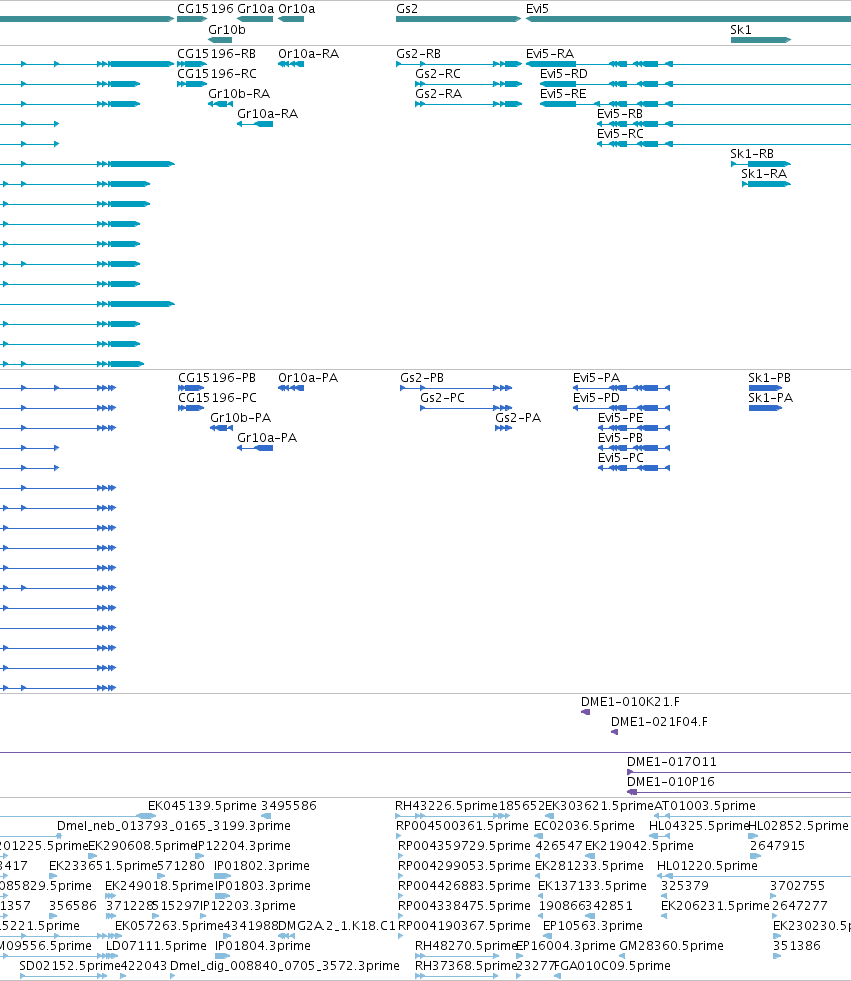Click the LD07111.5prime EST label
Screen dimensions: 851x981
click(156, 946)
